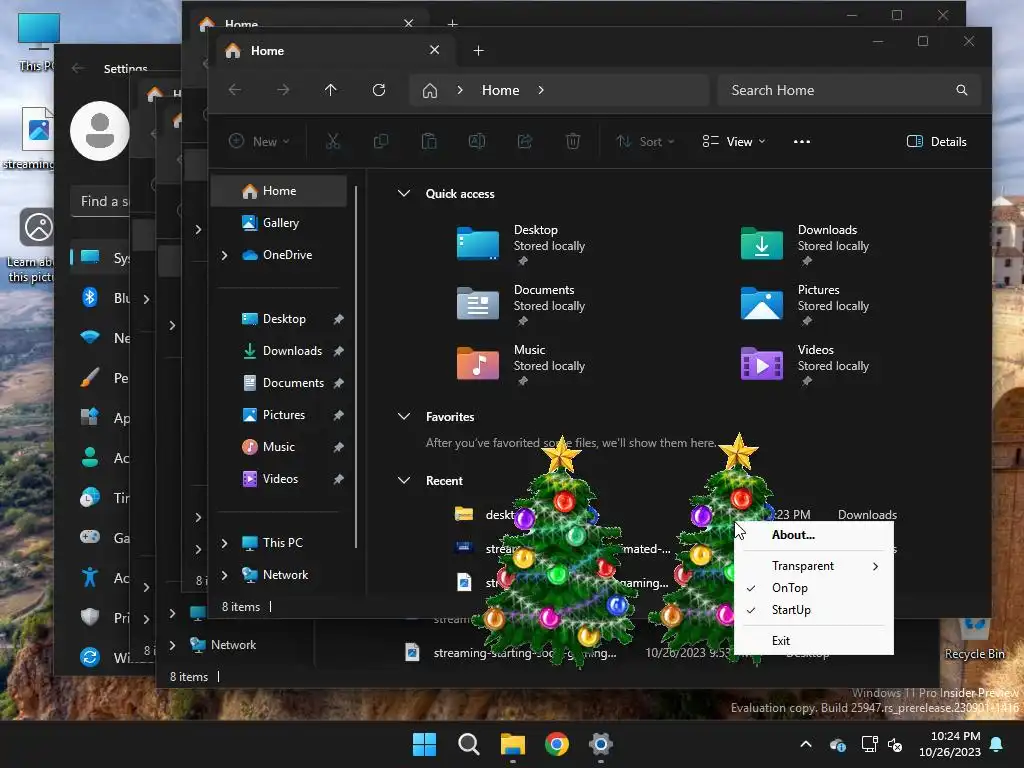The width and height of the screenshot is (1024, 768).
Task: Click the Share icon in toolbar
Action: click(x=525, y=141)
